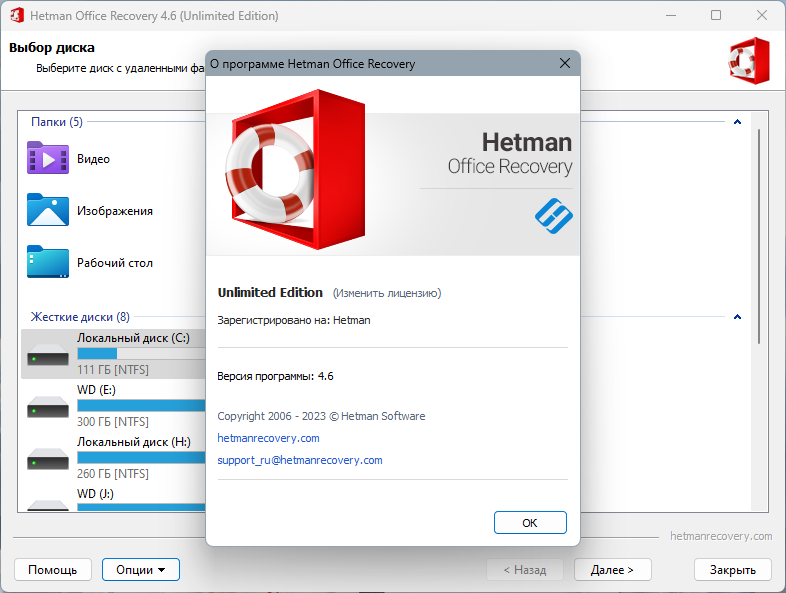Image resolution: width=786 pixels, height=593 pixels.
Task: Click Изменить лицензию link
Action: [387, 293]
